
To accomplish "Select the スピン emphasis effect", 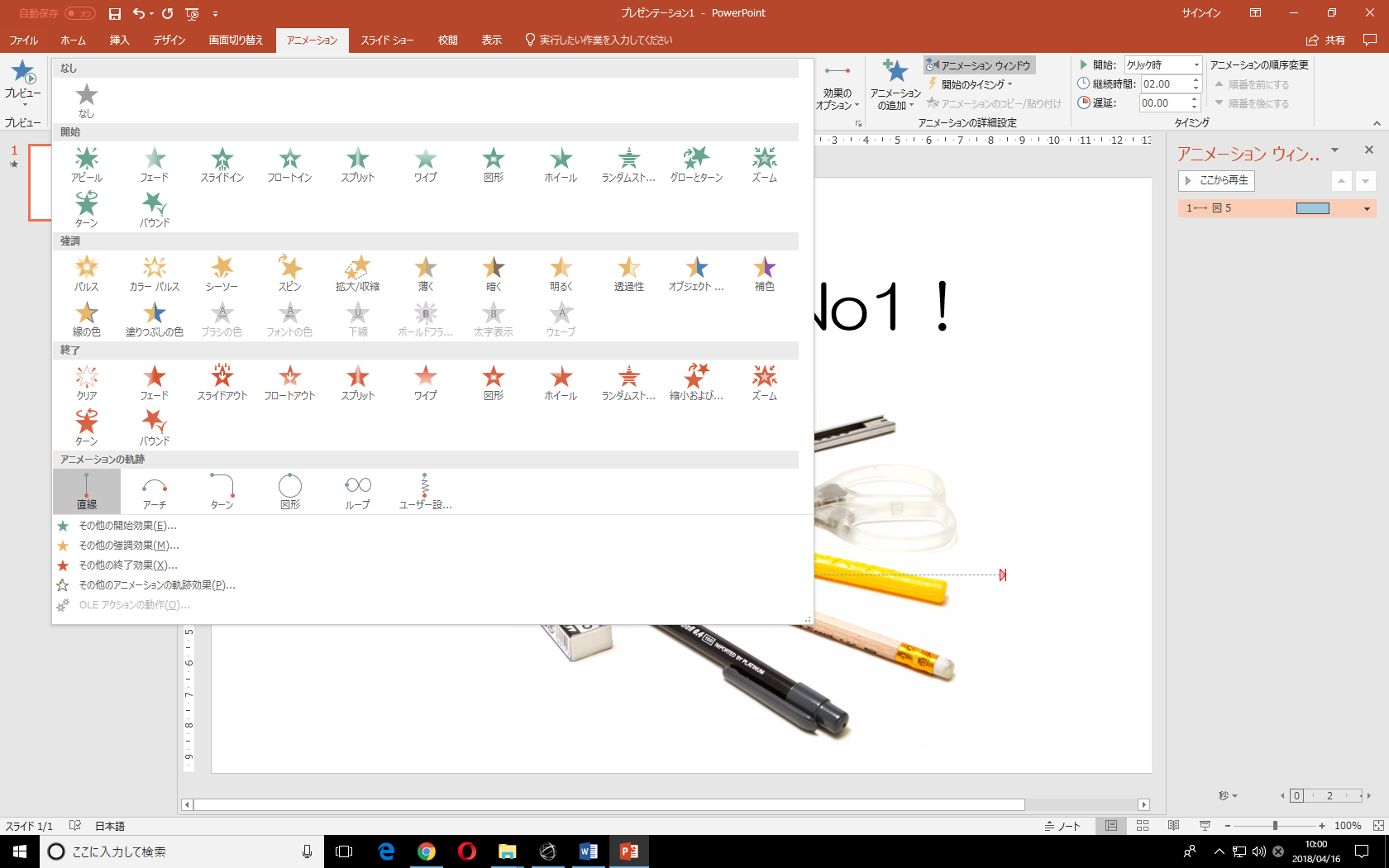I will pyautogui.click(x=289, y=273).
